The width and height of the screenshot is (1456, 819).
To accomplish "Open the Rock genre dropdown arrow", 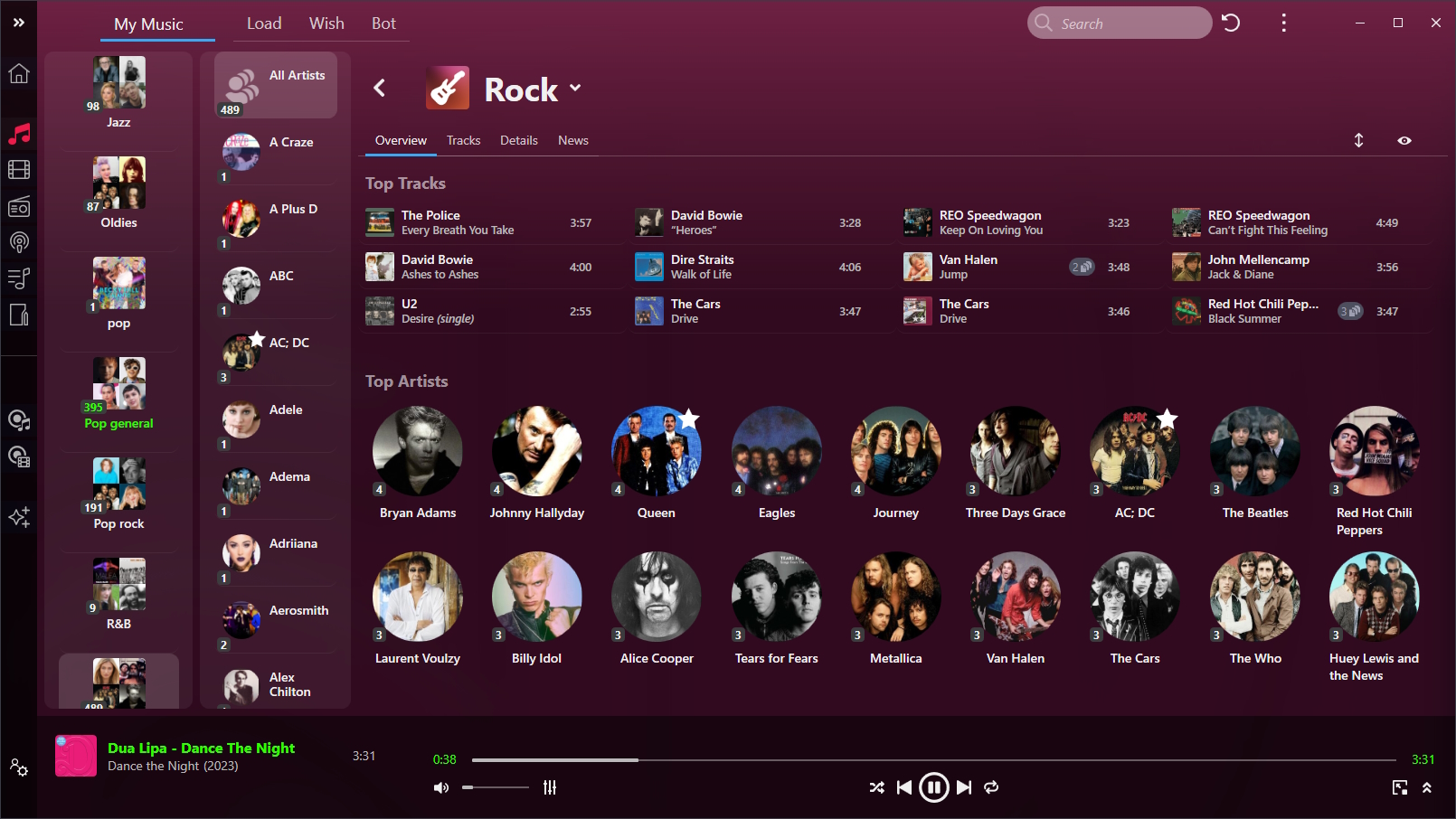I will click(x=575, y=89).
